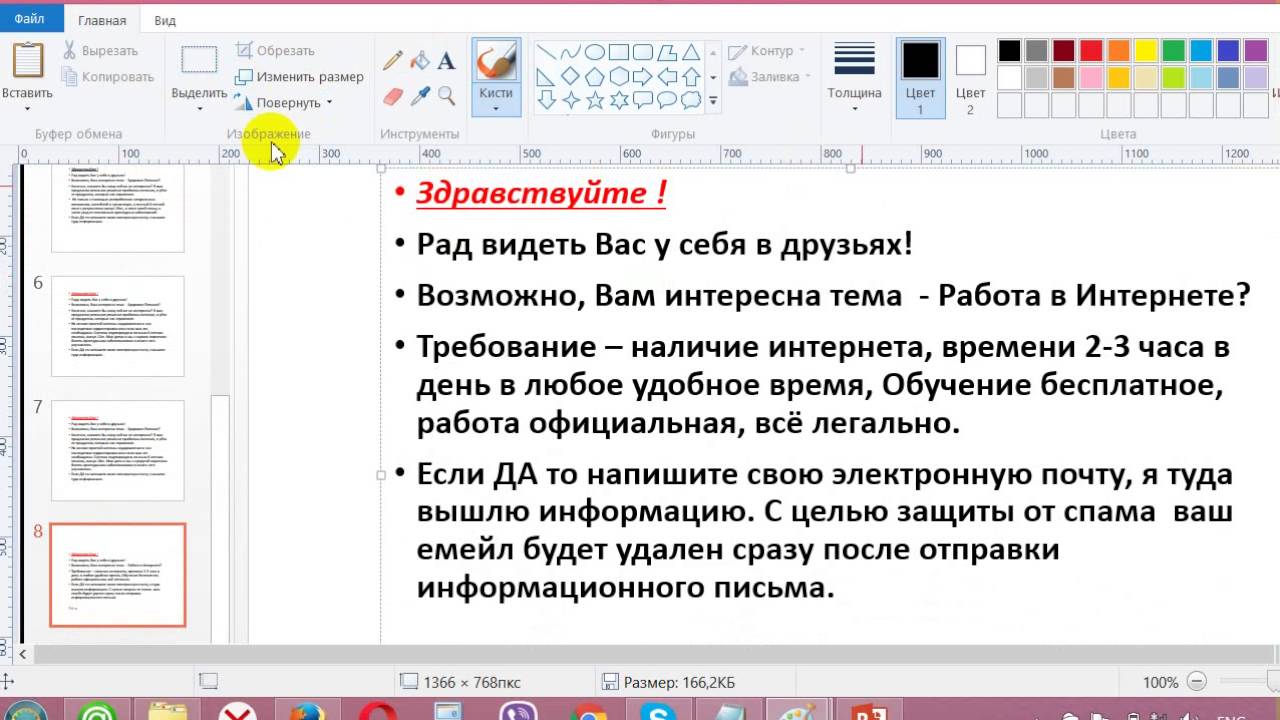Screen dimensions: 1280x720
Task: Select the Pencil tool
Action: pos(392,61)
